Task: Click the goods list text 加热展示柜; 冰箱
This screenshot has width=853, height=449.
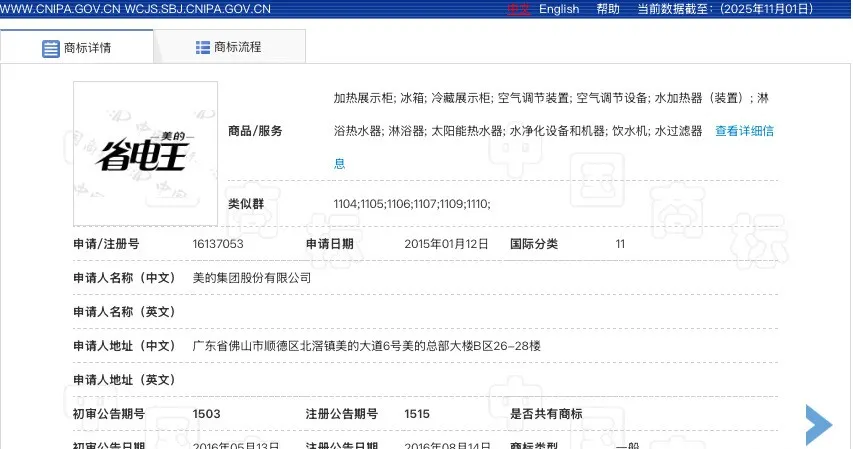Action: click(x=380, y=99)
